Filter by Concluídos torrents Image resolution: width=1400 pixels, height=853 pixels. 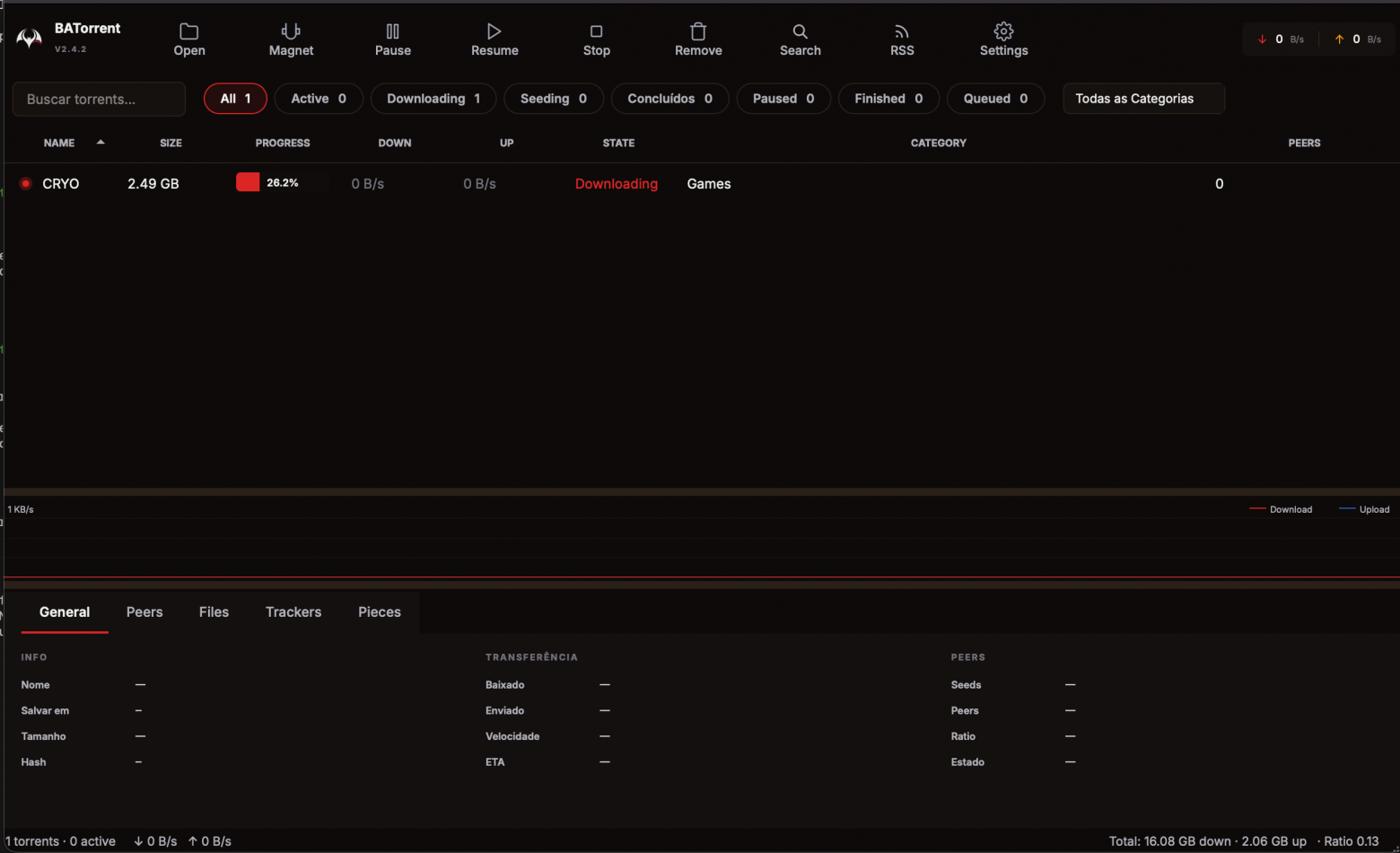click(669, 99)
